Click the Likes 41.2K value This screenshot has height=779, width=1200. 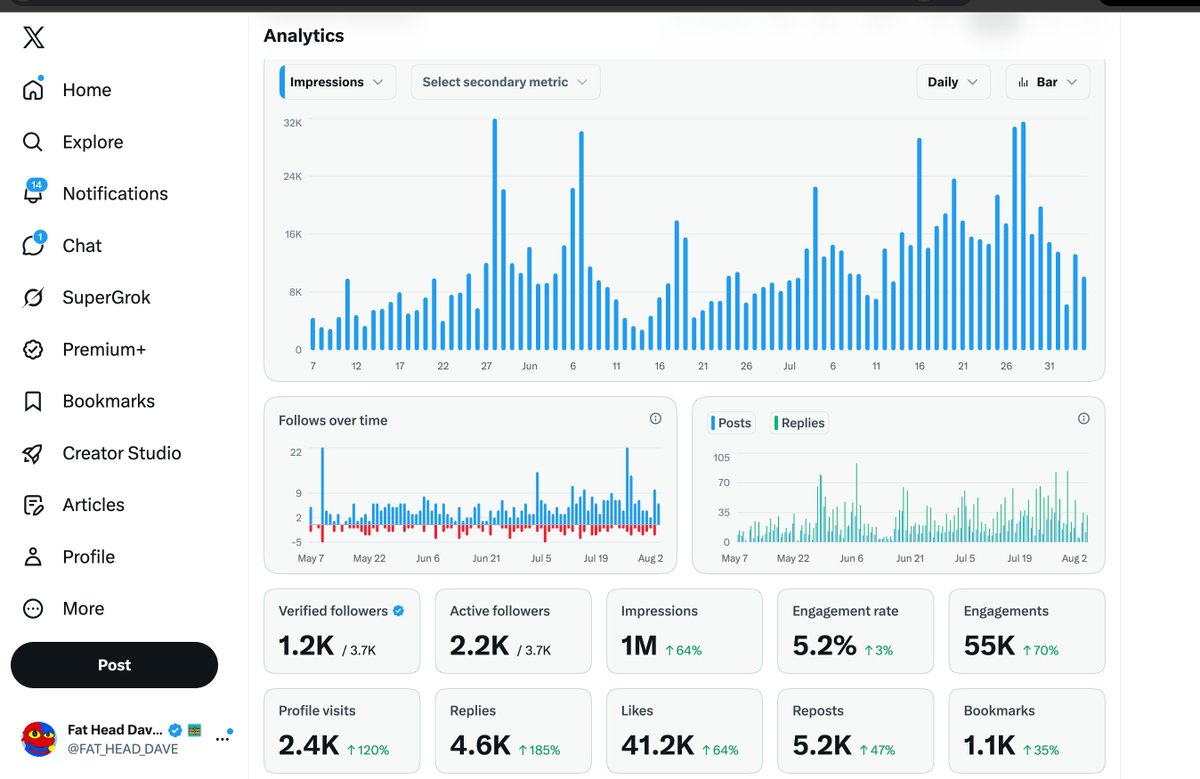pos(657,745)
